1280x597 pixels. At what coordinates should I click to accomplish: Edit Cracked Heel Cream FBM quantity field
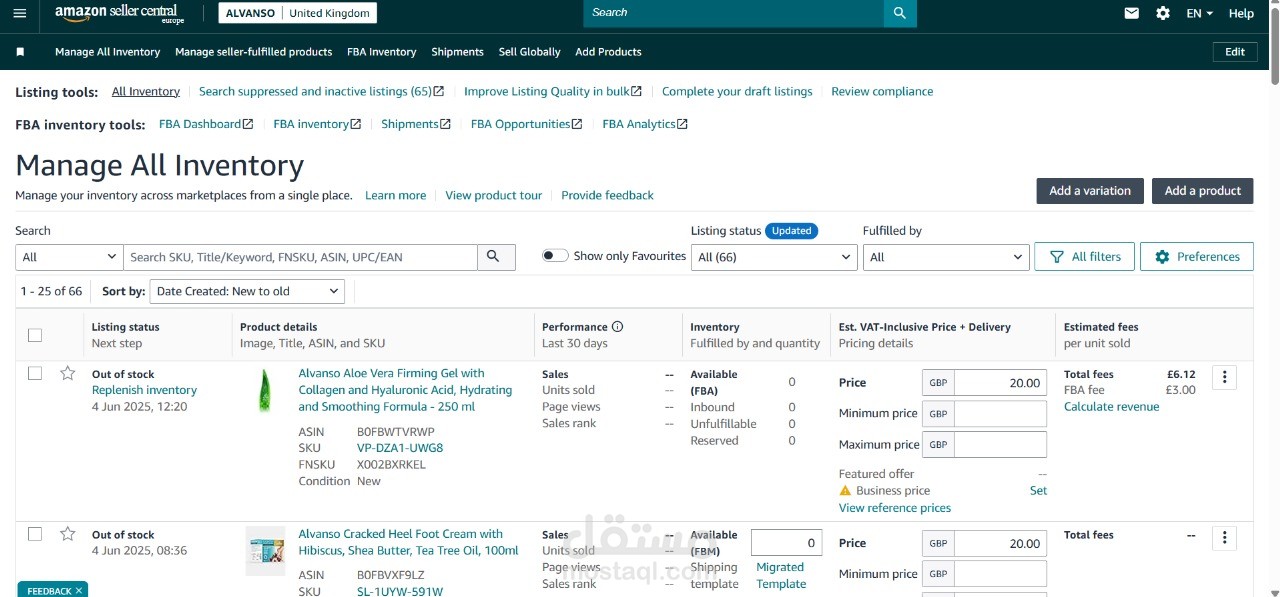(x=786, y=543)
